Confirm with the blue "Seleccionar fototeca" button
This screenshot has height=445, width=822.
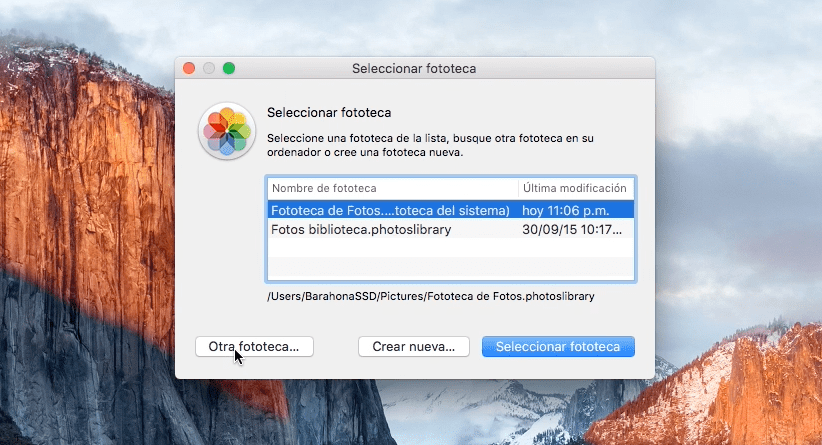(557, 346)
